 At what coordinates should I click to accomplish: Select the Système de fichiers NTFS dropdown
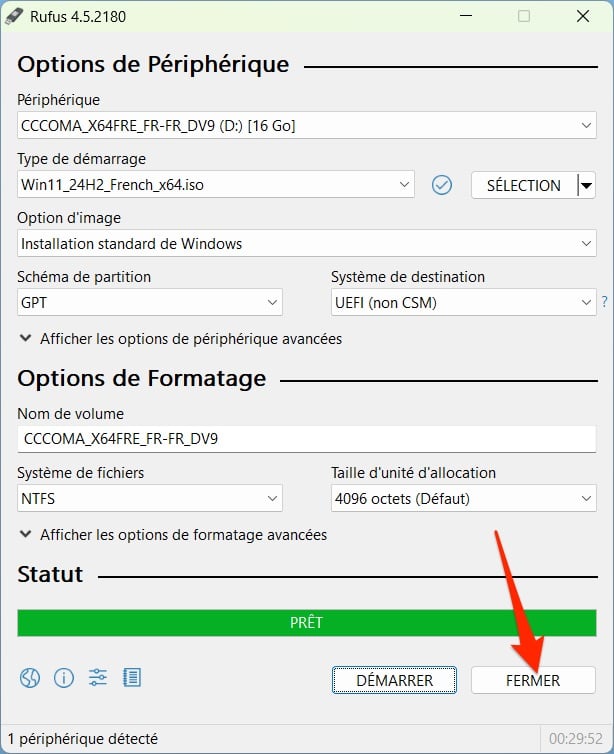point(150,498)
